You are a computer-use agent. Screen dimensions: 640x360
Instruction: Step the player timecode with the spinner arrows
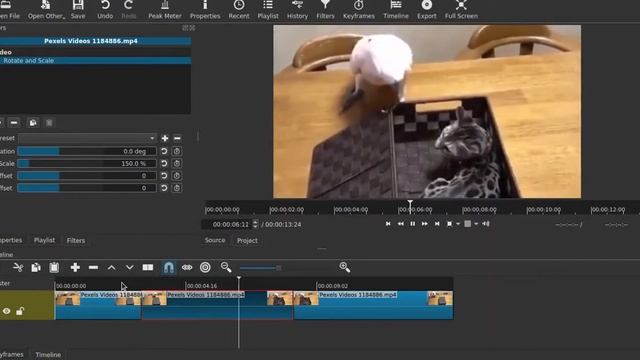pos(256,224)
